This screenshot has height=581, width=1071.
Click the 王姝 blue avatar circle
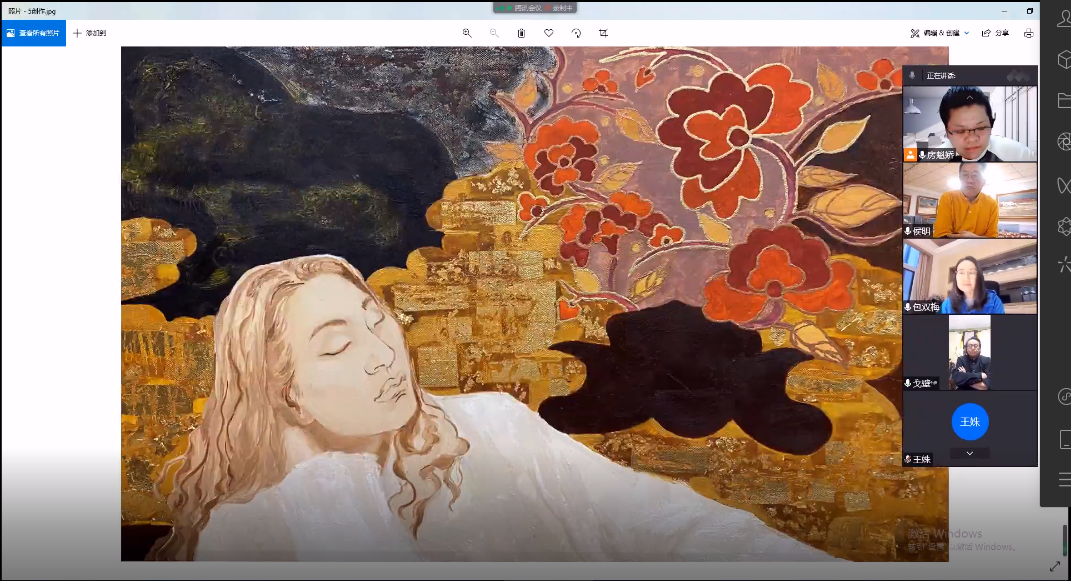[970, 421]
